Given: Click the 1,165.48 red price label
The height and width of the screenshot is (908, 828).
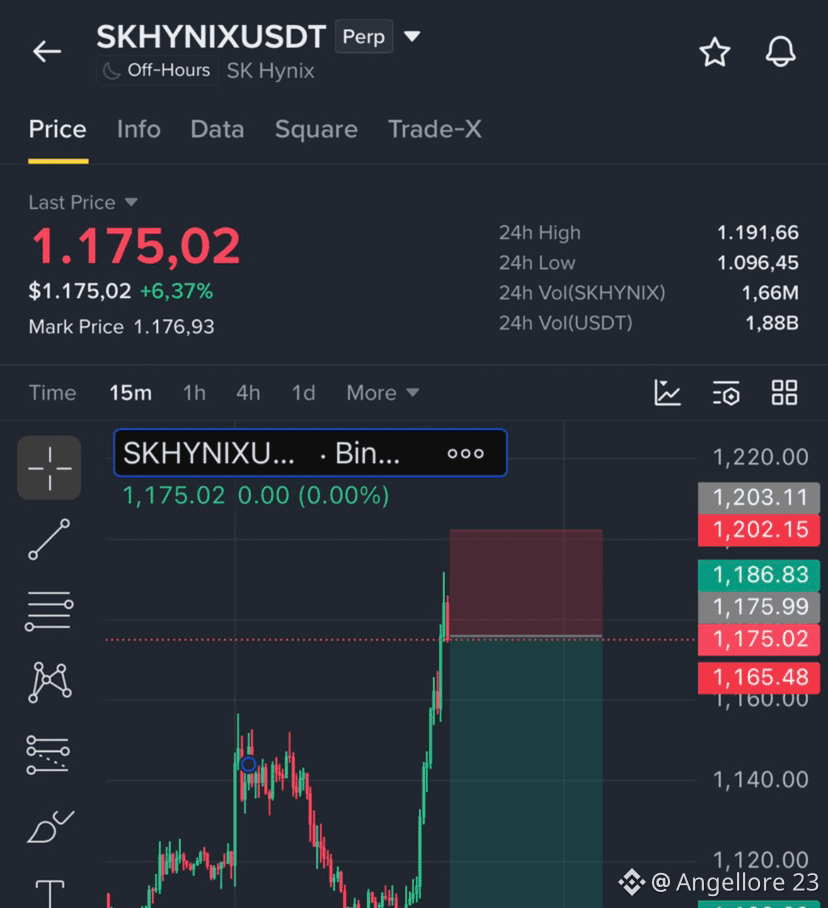Looking at the screenshot, I should click(759, 678).
